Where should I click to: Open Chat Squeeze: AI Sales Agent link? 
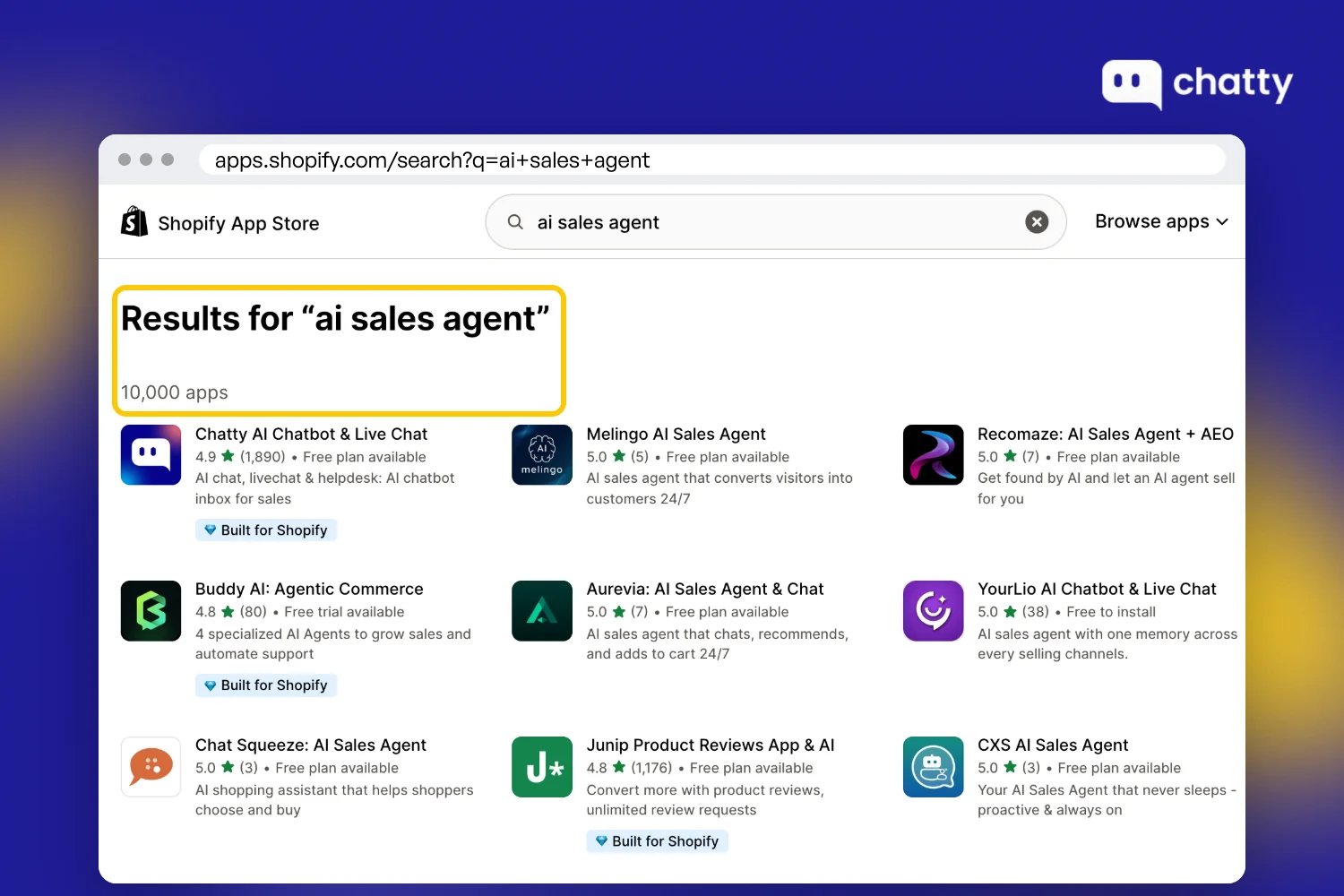click(x=311, y=745)
